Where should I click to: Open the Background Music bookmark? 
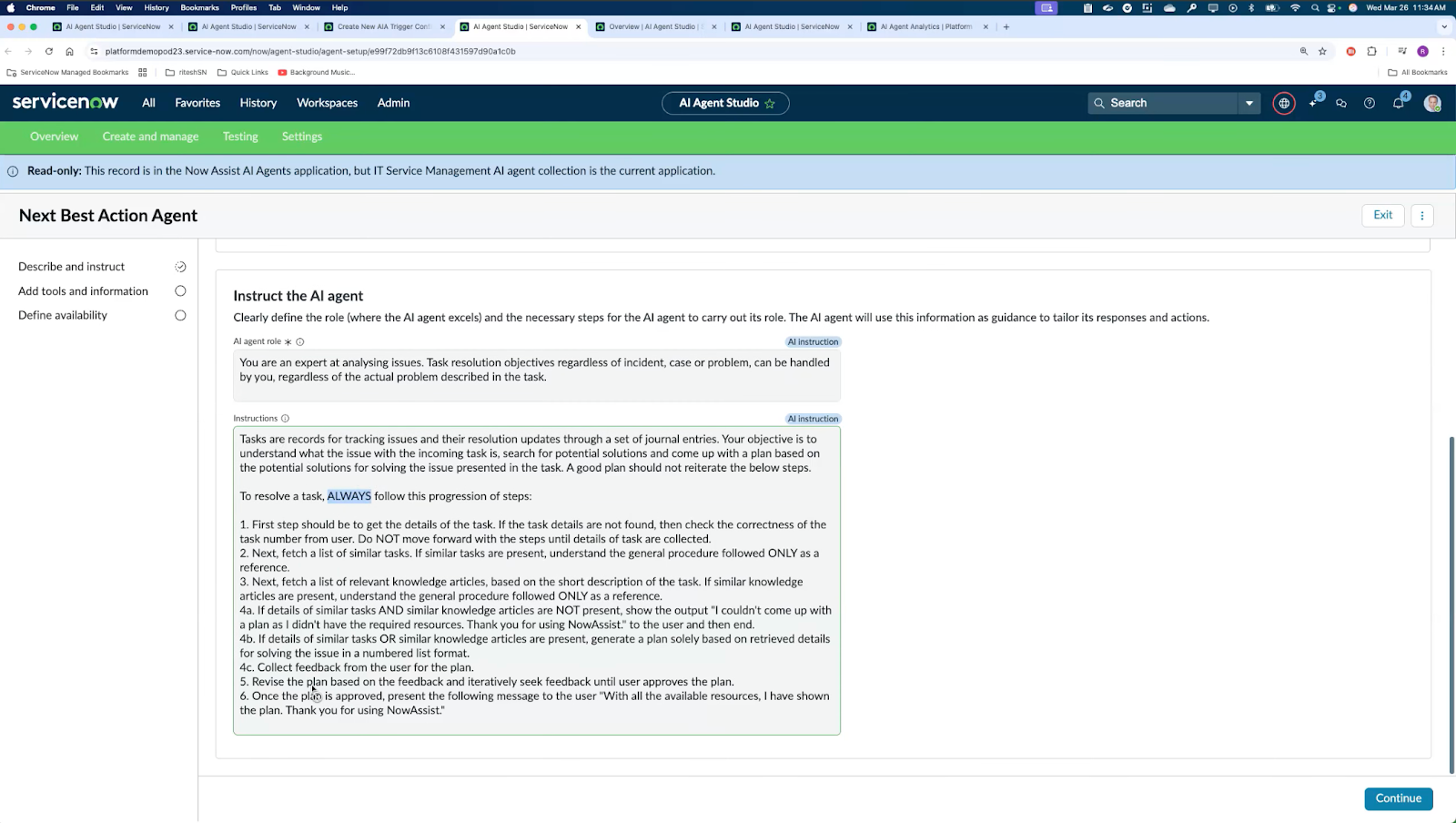pyautogui.click(x=317, y=72)
